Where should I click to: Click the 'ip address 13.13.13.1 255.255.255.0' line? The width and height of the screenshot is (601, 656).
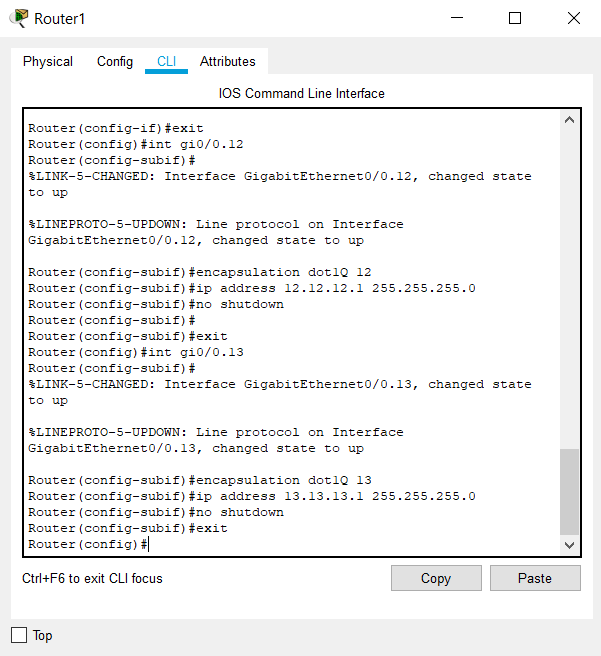252,496
